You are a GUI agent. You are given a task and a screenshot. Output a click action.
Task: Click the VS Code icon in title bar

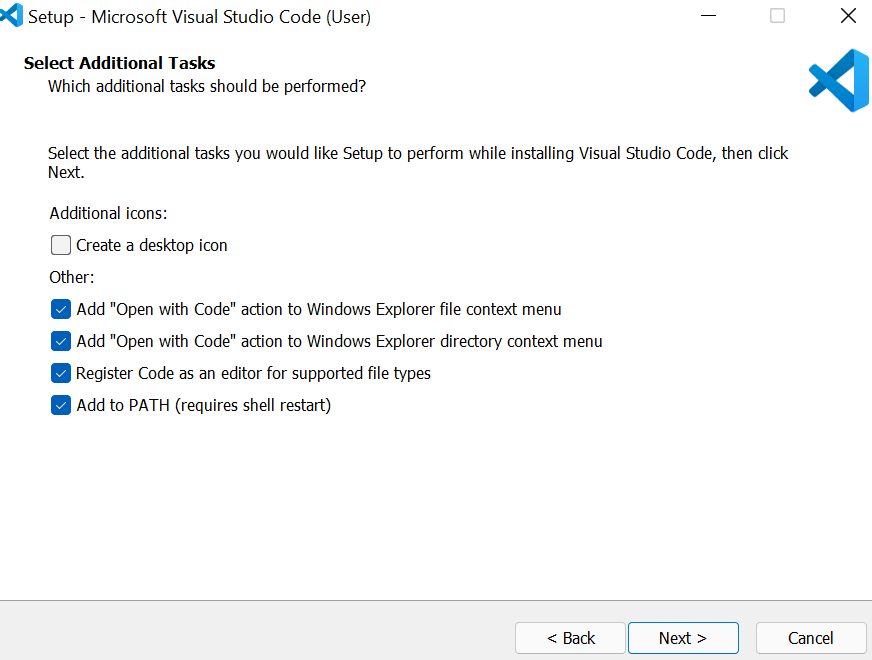[x=11, y=15]
